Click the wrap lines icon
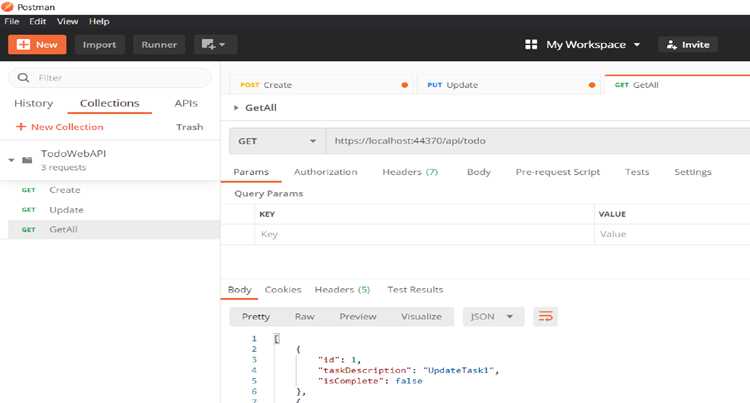The height and width of the screenshot is (403, 750). point(545,316)
